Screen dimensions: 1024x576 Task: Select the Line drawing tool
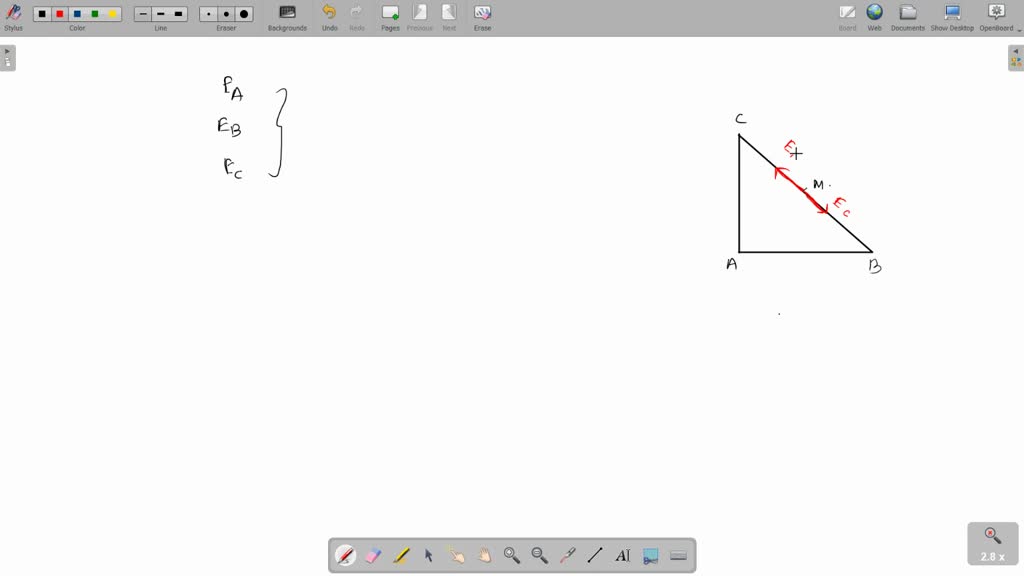click(x=594, y=555)
